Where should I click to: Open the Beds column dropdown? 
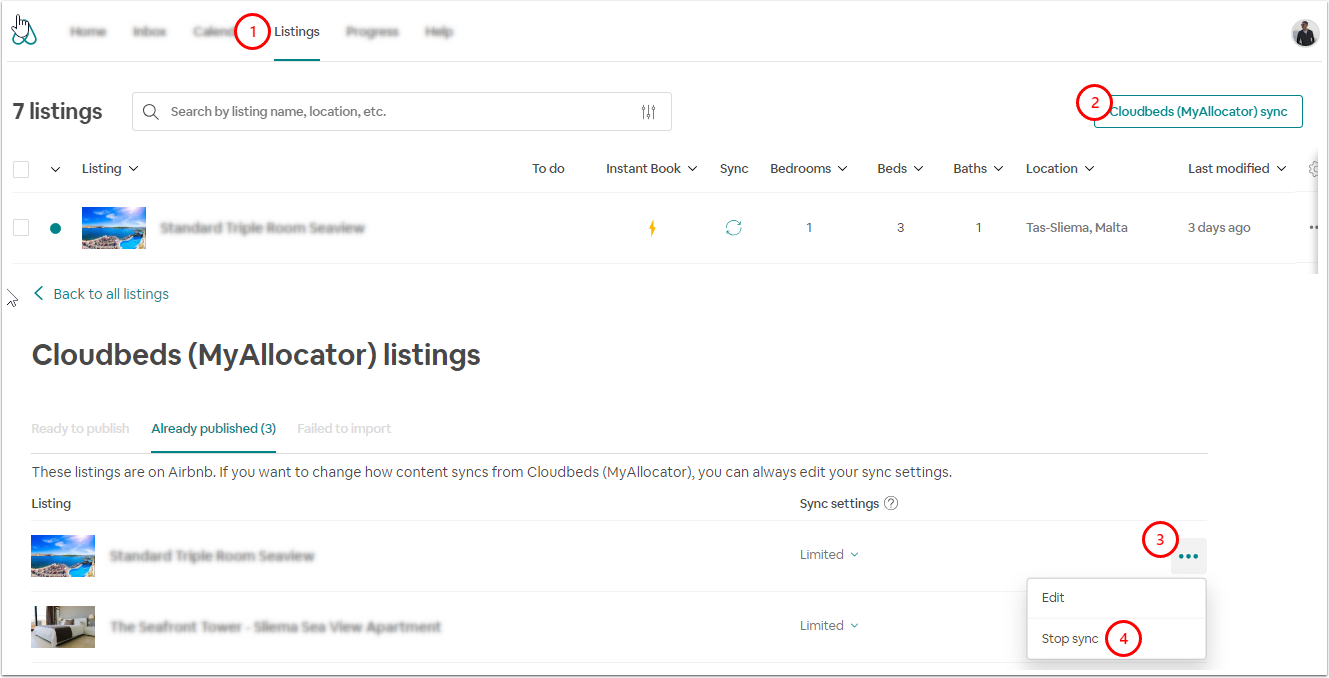(x=900, y=169)
